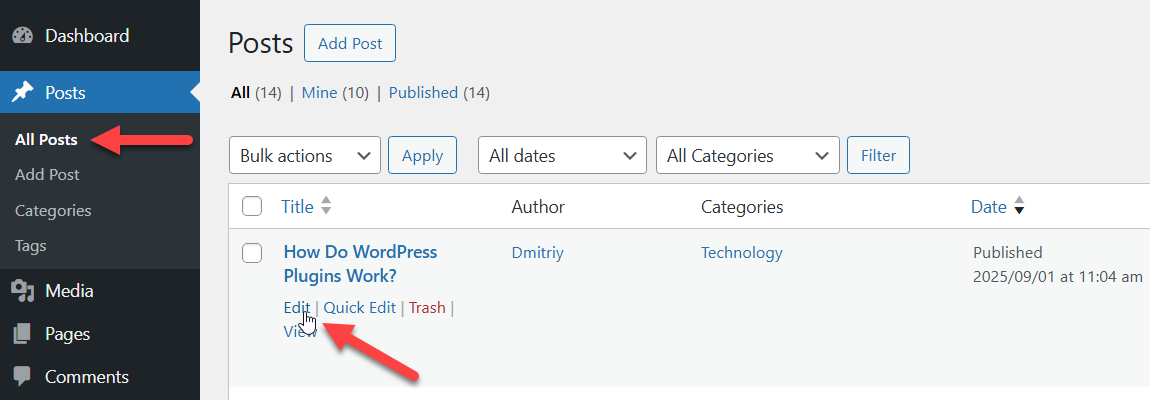This screenshot has width=1150, height=400.
Task: Click the Add Post button beside heading
Action: 350,43
